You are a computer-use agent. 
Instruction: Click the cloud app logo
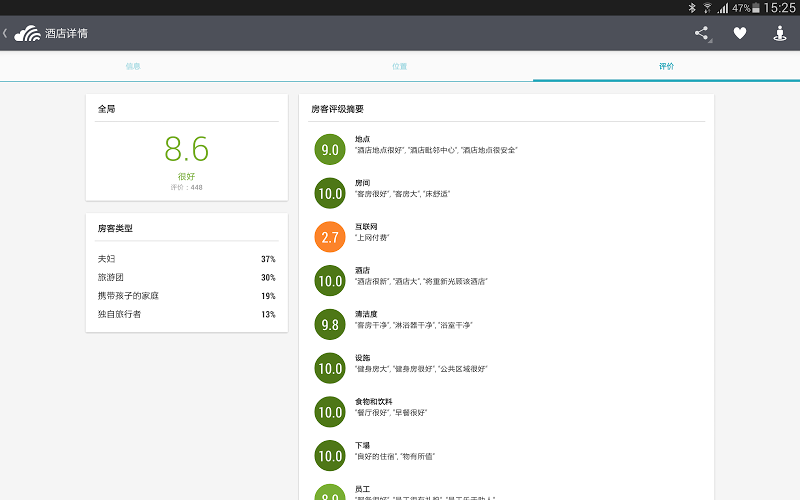click(x=27, y=33)
